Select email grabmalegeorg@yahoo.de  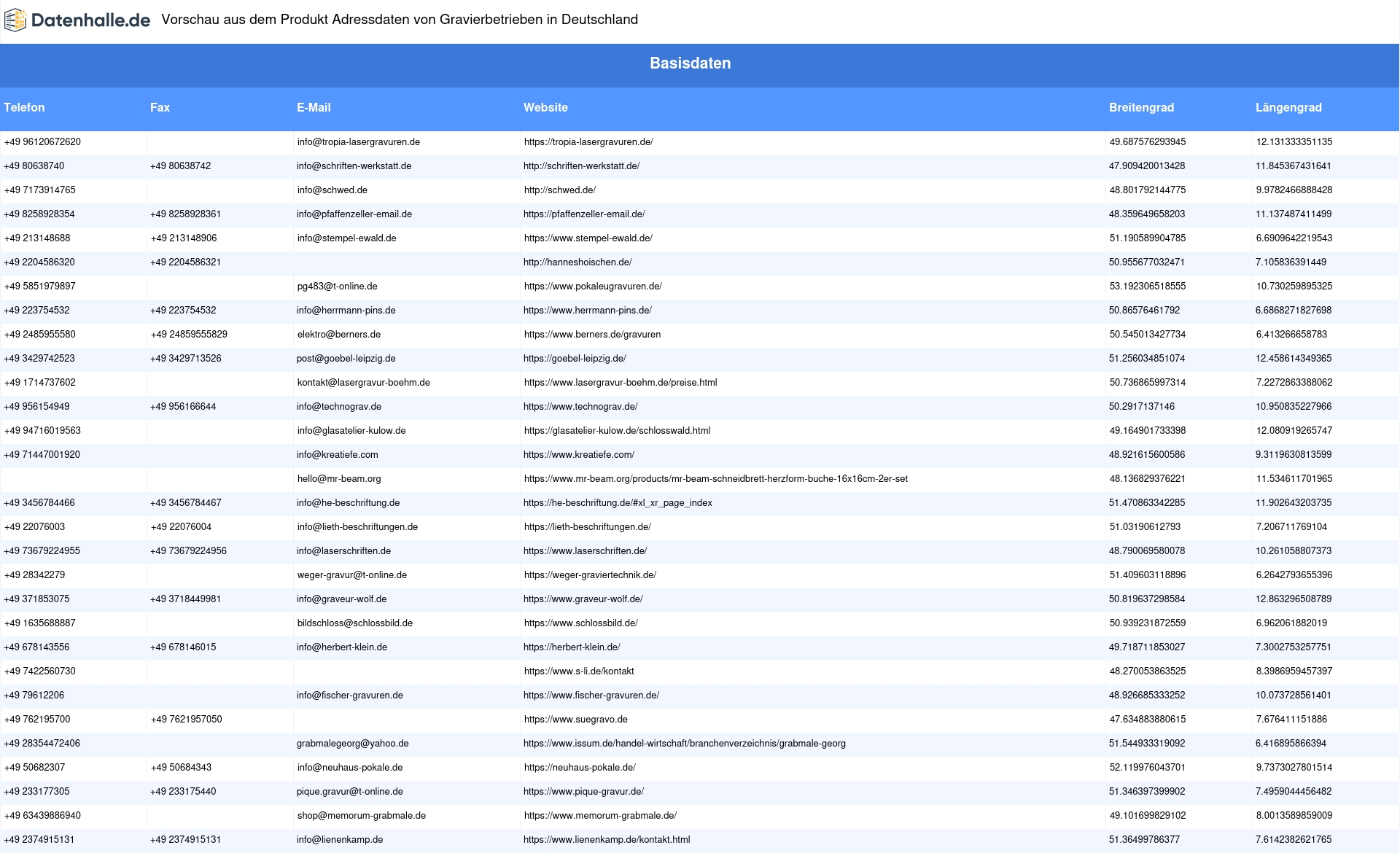point(353,744)
